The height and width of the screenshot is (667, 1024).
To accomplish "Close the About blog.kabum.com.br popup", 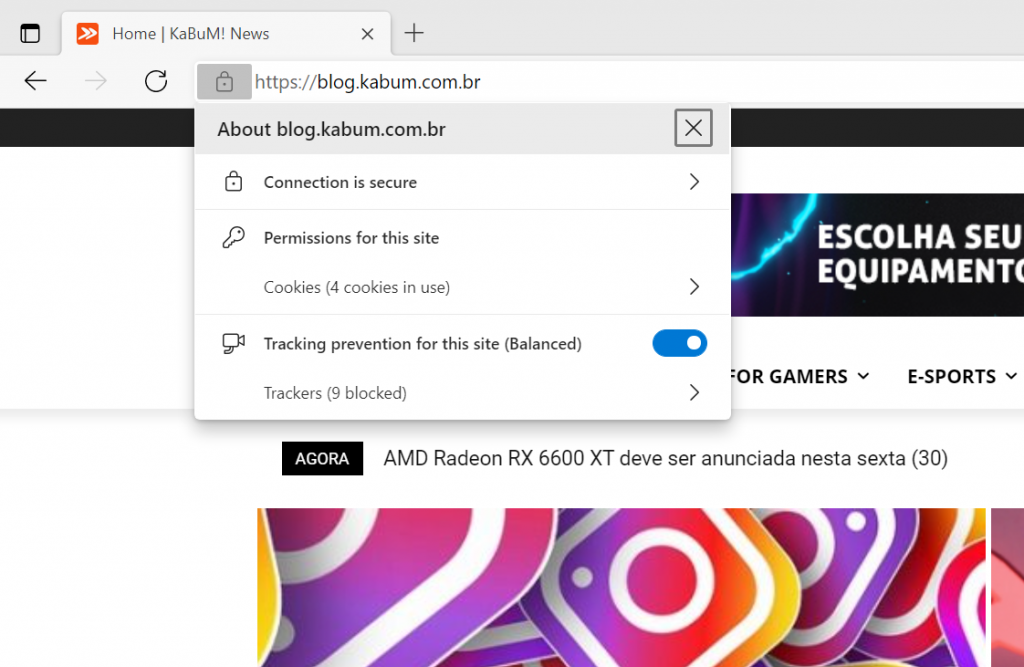I will coord(693,128).
